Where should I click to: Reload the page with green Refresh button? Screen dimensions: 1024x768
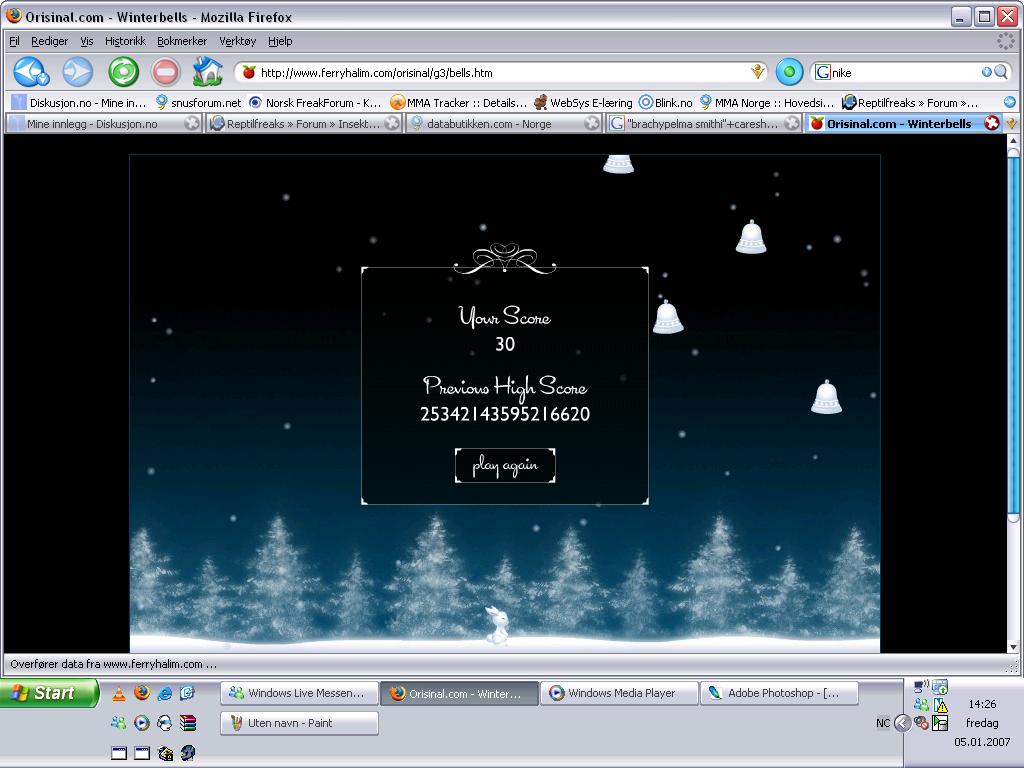tap(123, 72)
